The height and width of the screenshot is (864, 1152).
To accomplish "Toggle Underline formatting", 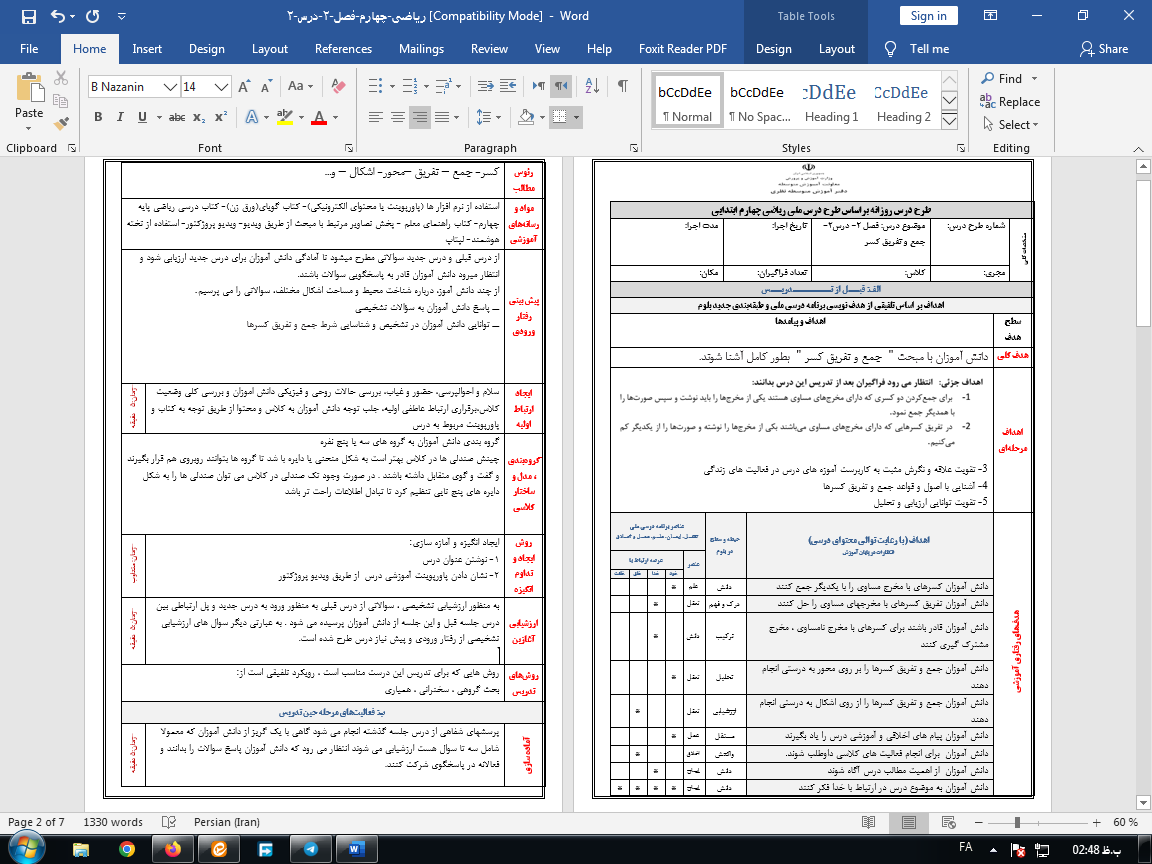I will 142,117.
